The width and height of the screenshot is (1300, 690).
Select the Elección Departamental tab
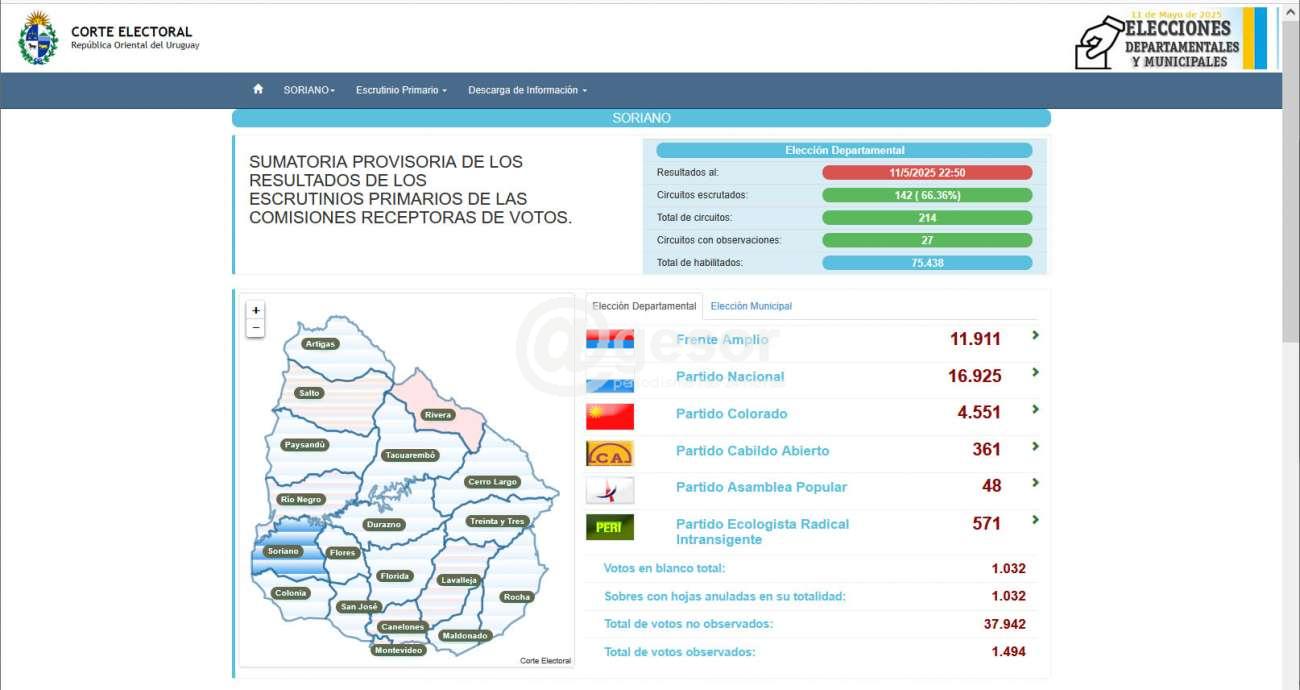(644, 306)
